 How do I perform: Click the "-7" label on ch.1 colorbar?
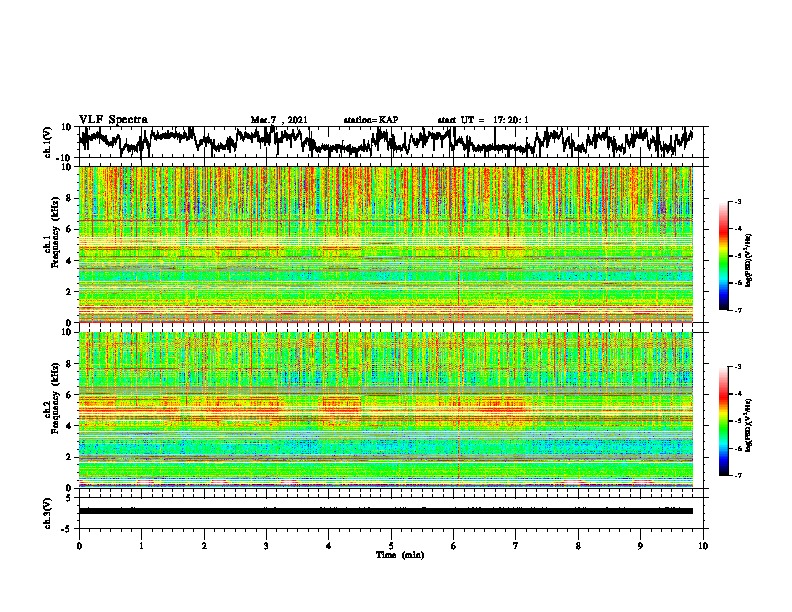pos(737,311)
